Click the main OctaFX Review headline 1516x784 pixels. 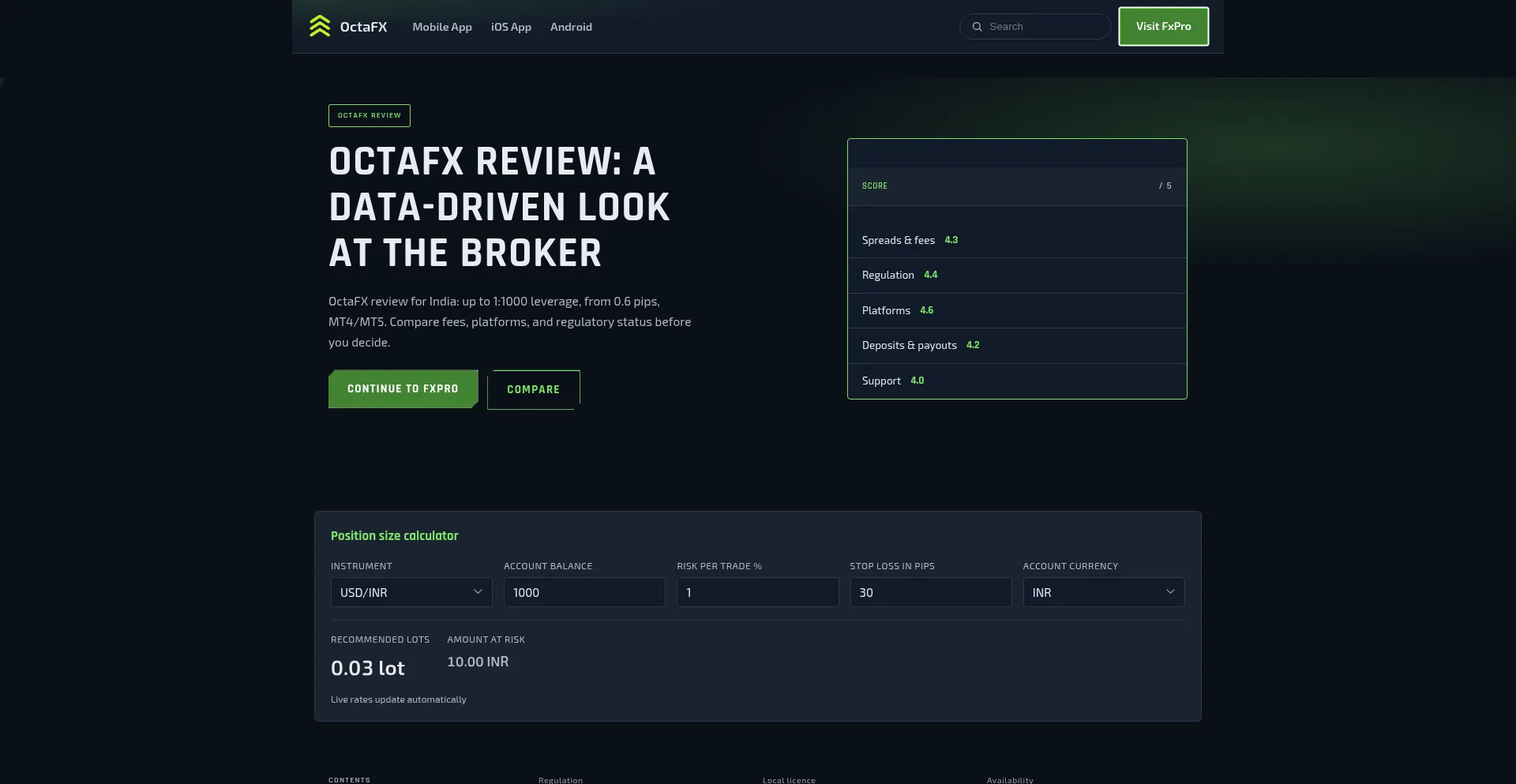click(500, 208)
